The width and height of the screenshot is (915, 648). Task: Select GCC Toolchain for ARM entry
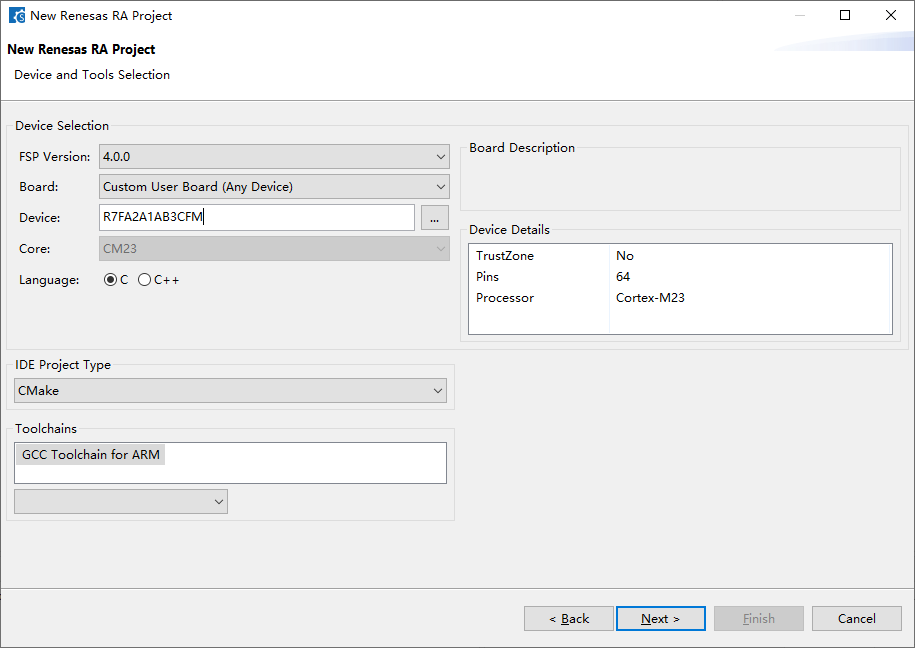pyautogui.click(x=90, y=454)
